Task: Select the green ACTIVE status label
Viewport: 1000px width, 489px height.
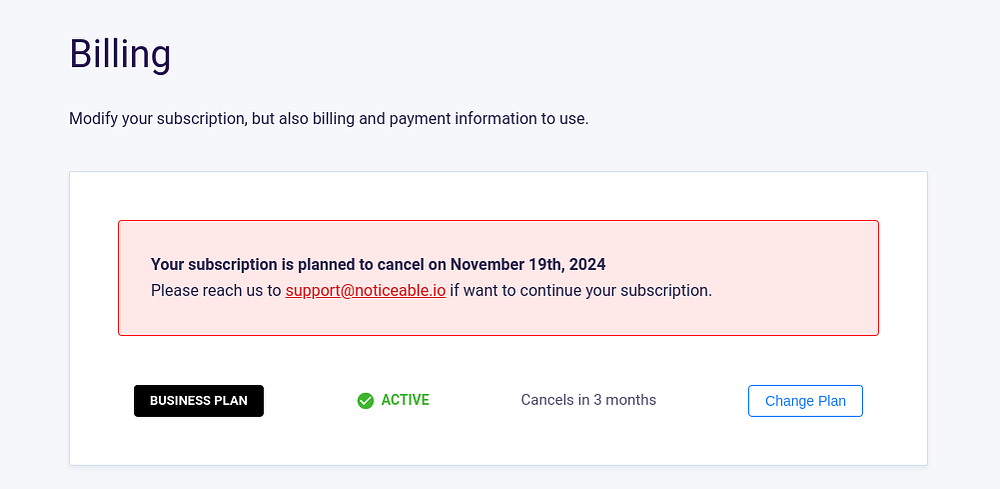Action: pyautogui.click(x=405, y=400)
